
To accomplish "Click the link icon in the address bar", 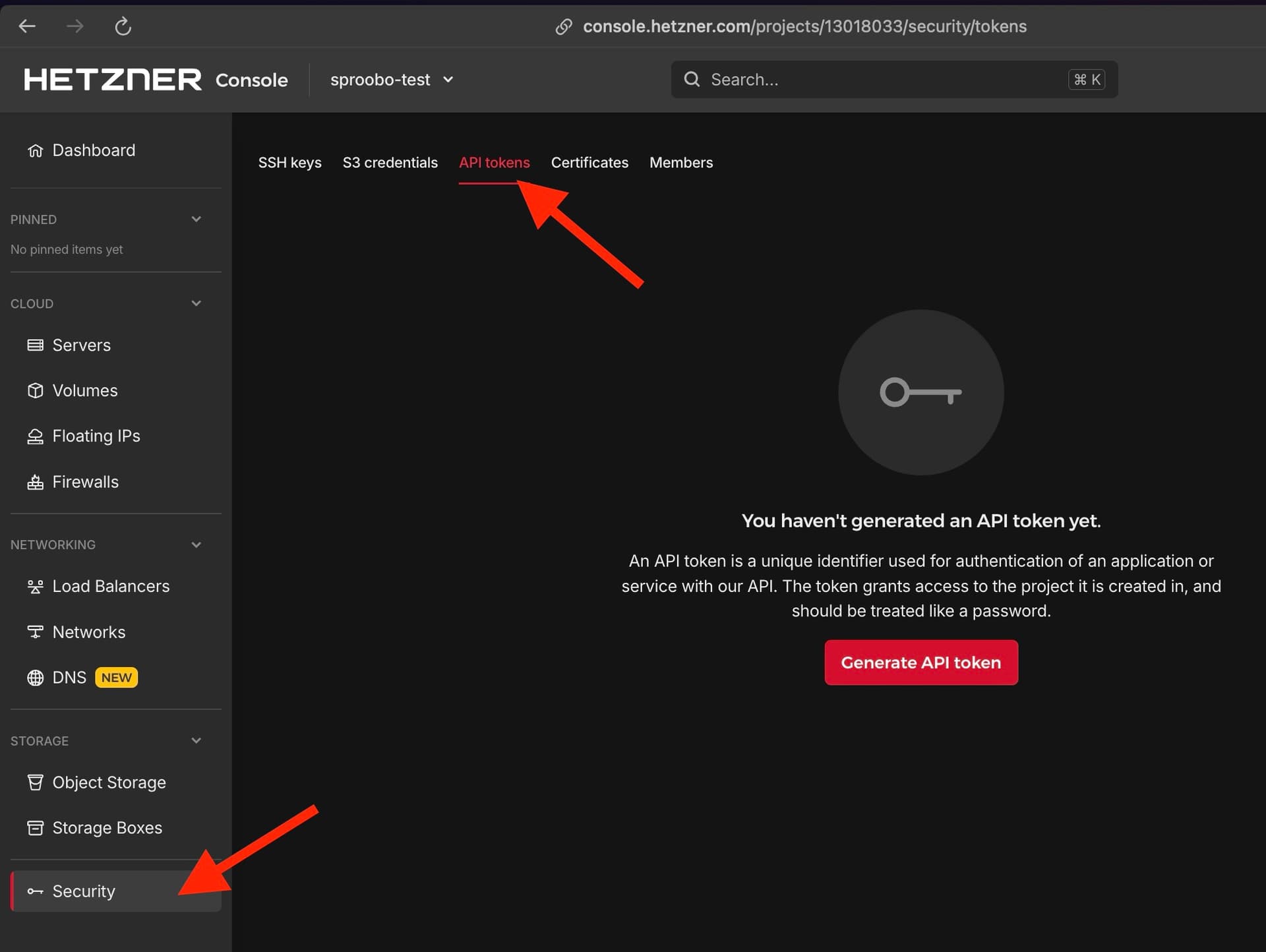I will tap(564, 26).
